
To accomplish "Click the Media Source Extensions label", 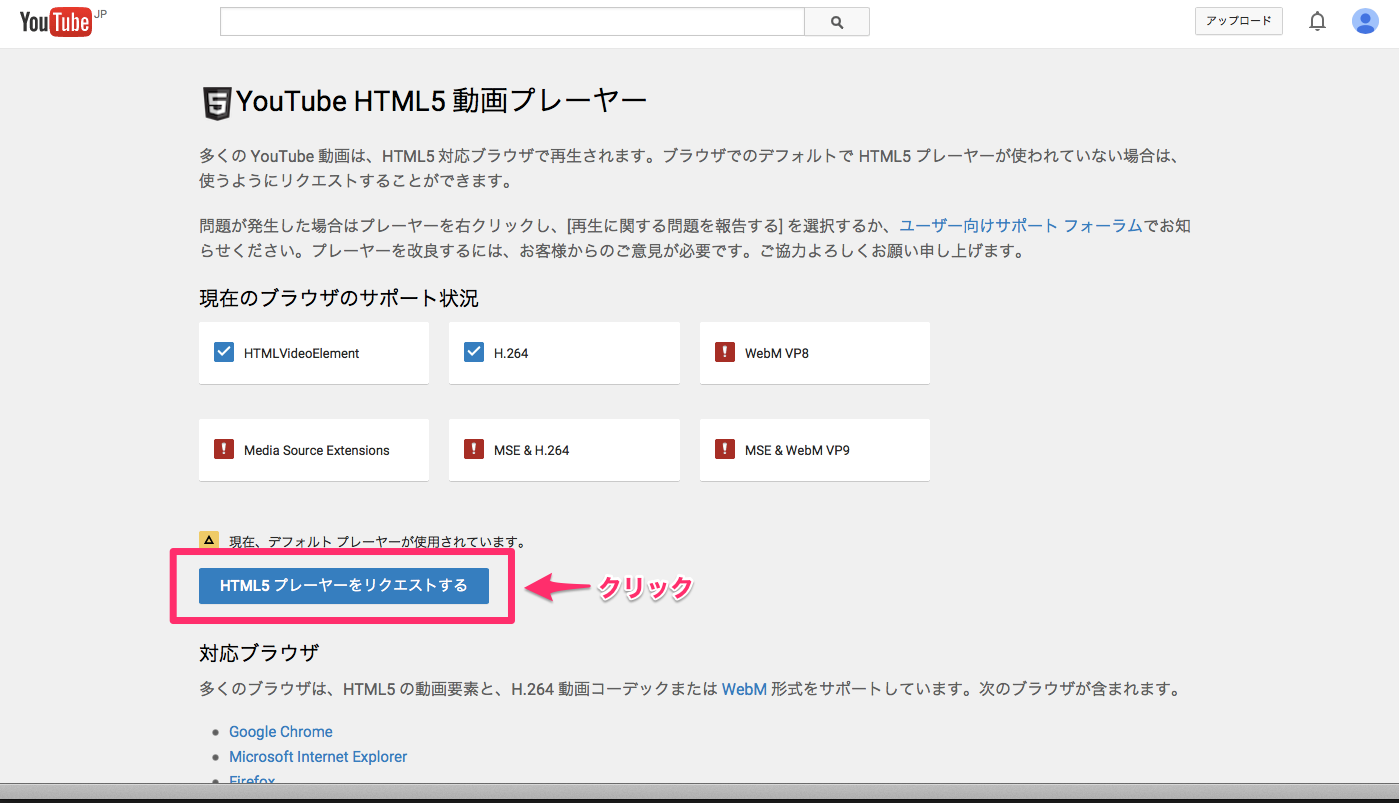I will point(317,450).
